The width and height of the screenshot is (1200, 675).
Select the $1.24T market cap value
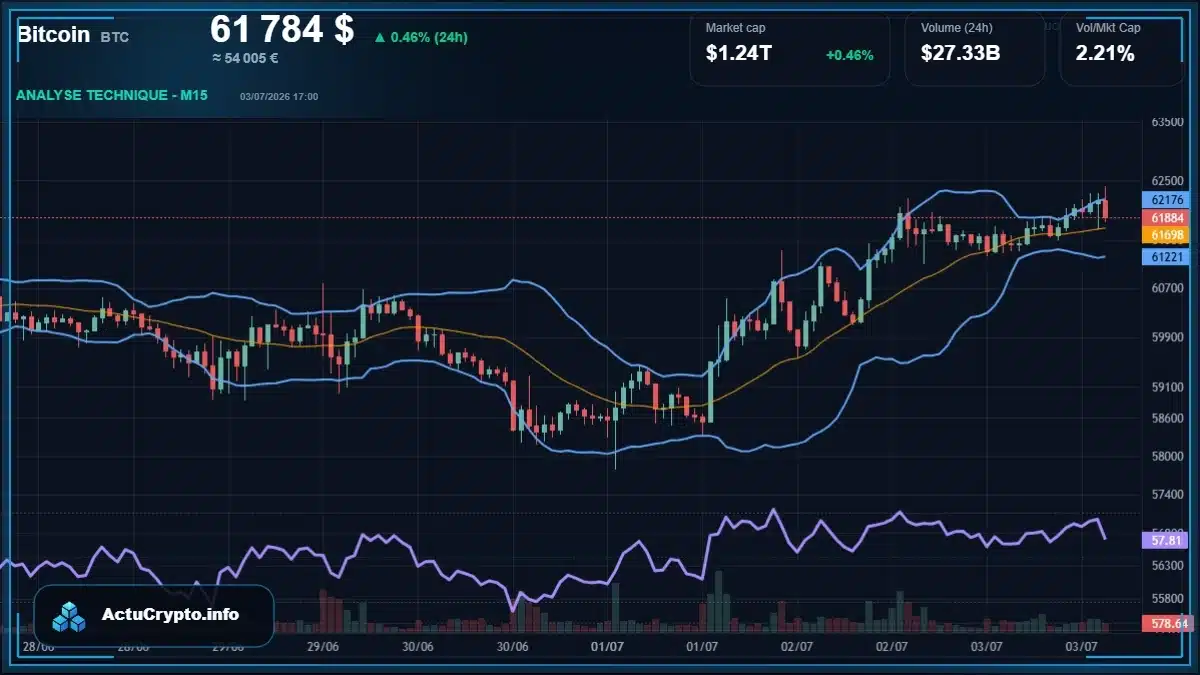(x=739, y=54)
